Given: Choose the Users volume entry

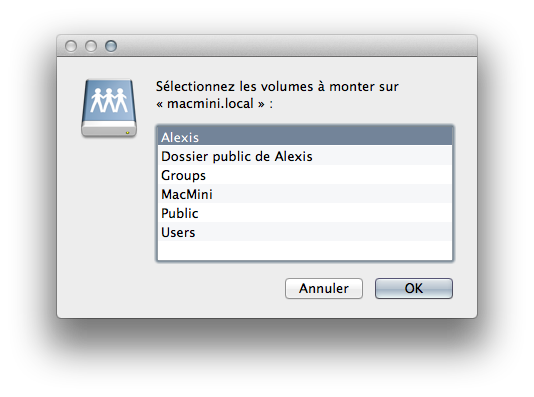Looking at the screenshot, I should 305,232.
